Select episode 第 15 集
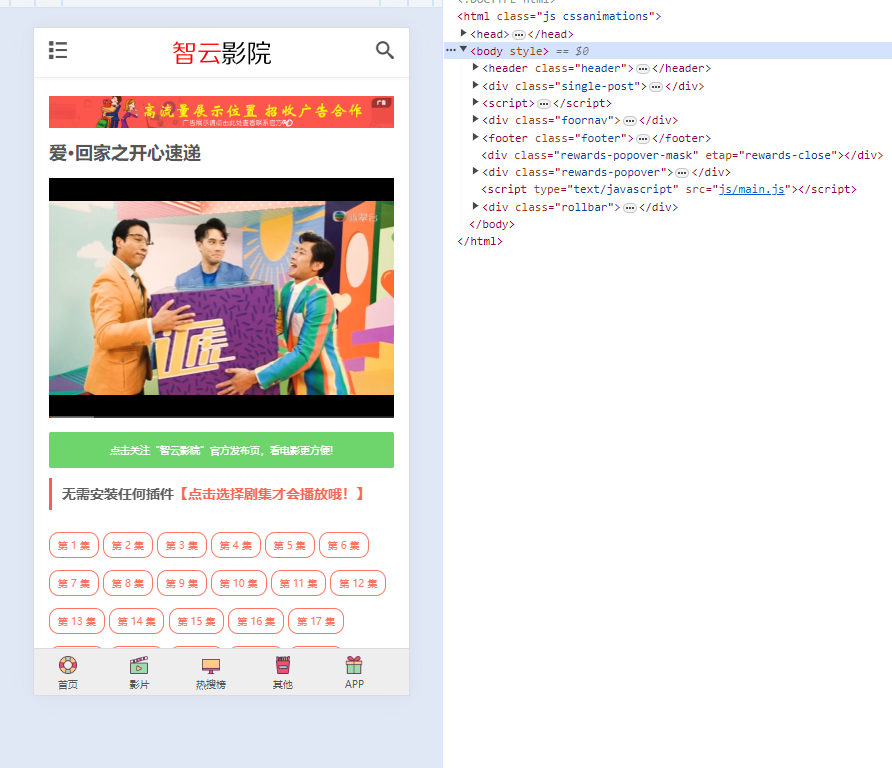This screenshot has height=768, width=892. click(x=196, y=621)
